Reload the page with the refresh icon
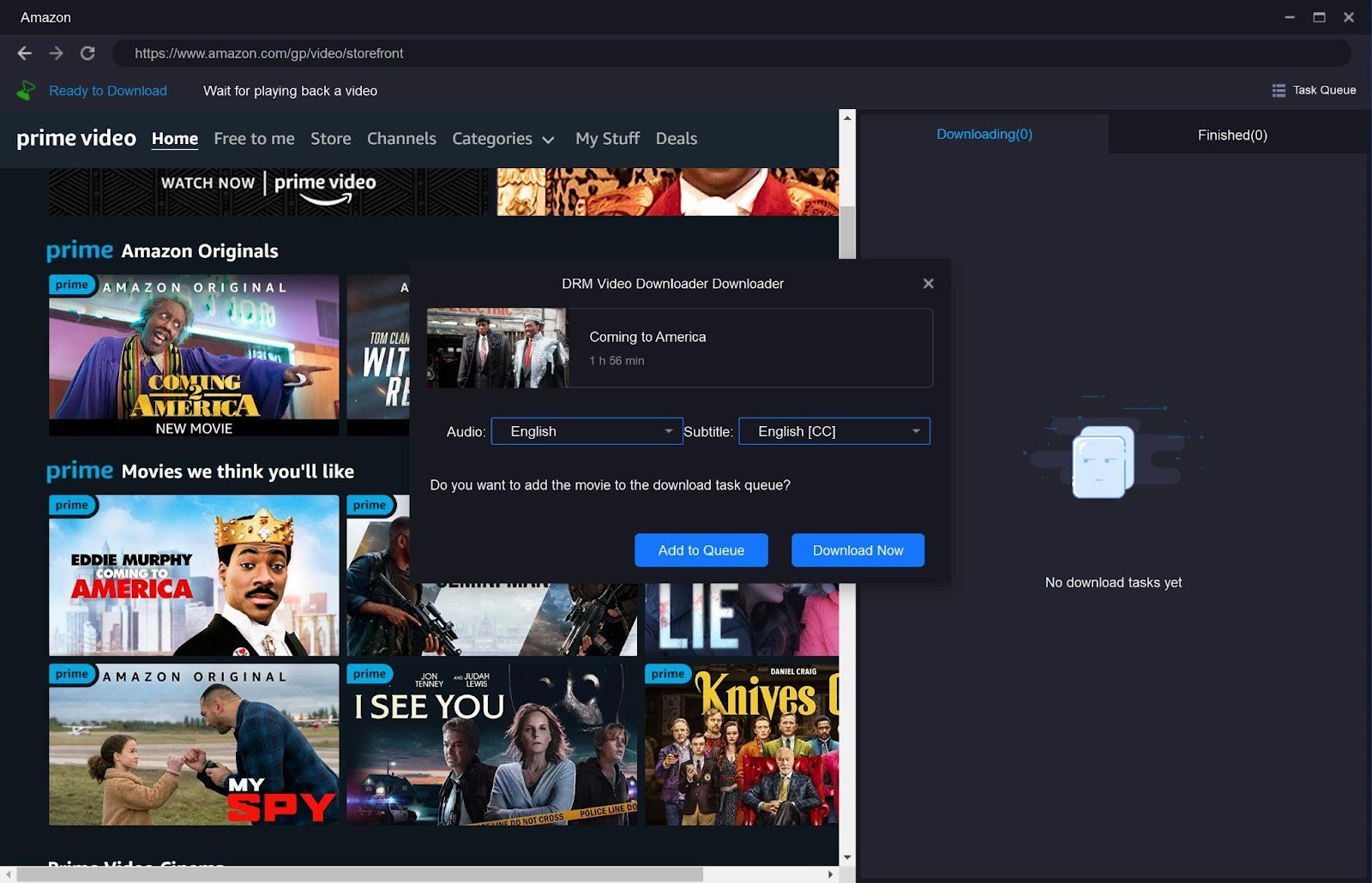1372x883 pixels. [x=87, y=53]
